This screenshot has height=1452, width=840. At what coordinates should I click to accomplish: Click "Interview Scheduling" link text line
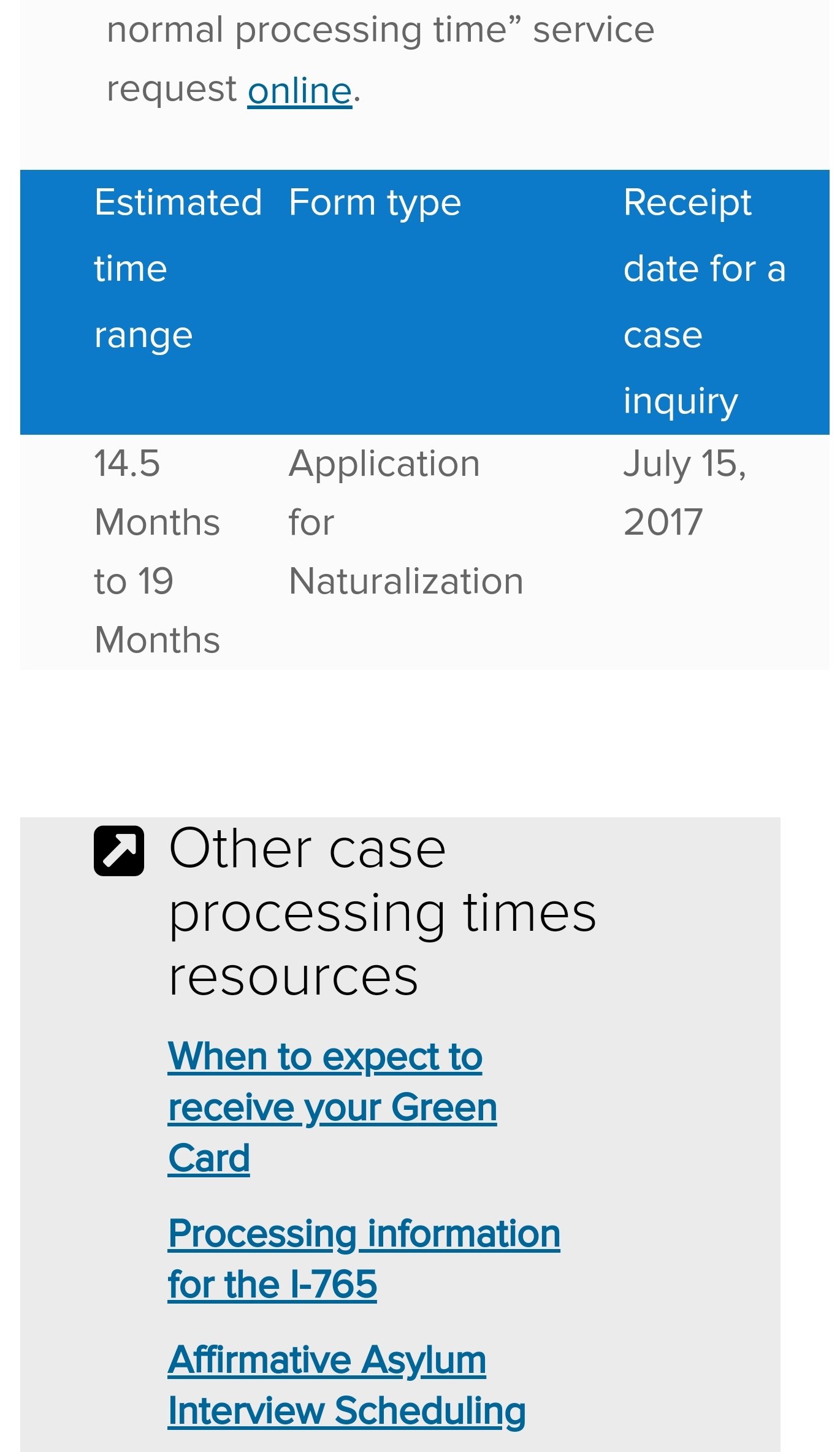[347, 1411]
